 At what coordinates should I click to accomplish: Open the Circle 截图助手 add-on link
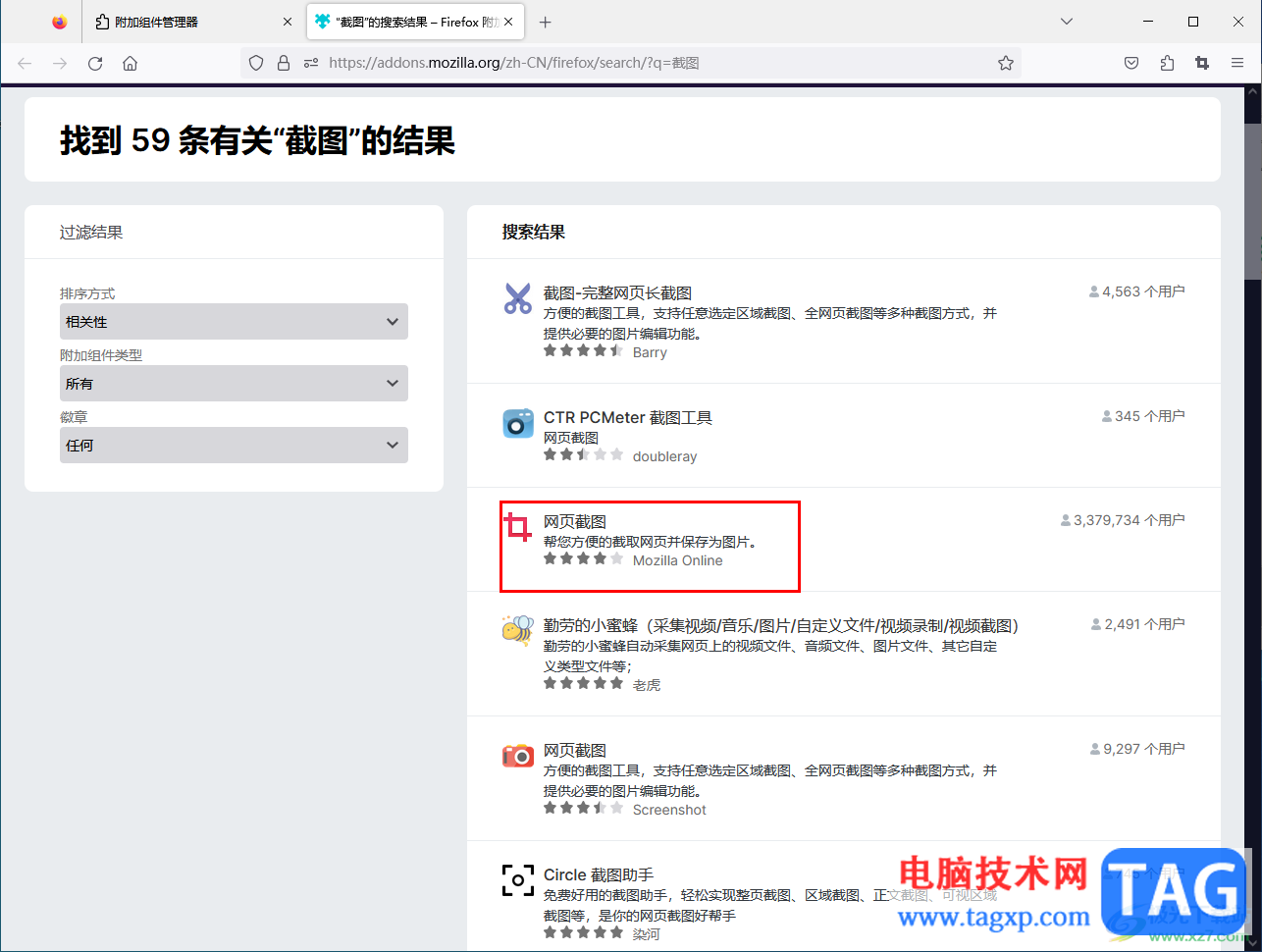[599, 874]
